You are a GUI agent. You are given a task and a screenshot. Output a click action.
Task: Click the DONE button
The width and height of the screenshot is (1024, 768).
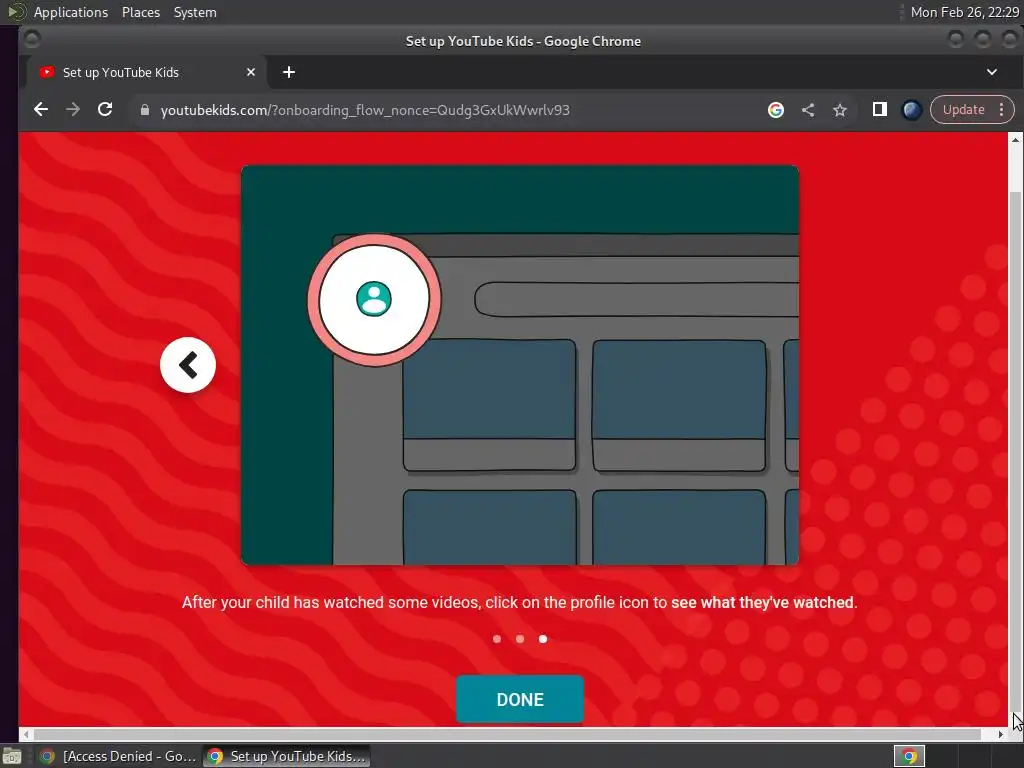(x=520, y=699)
